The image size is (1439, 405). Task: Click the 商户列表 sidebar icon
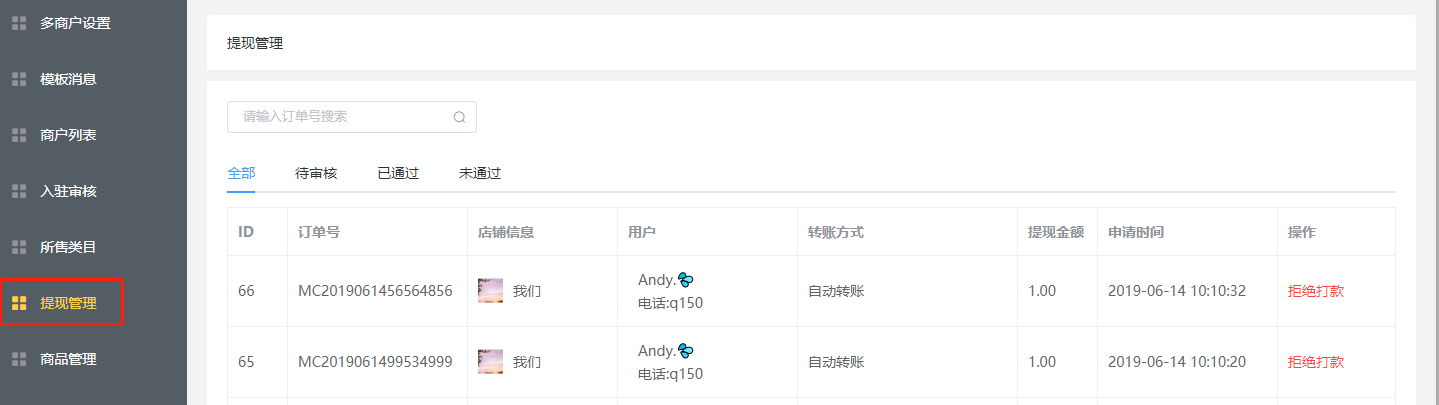point(19,135)
